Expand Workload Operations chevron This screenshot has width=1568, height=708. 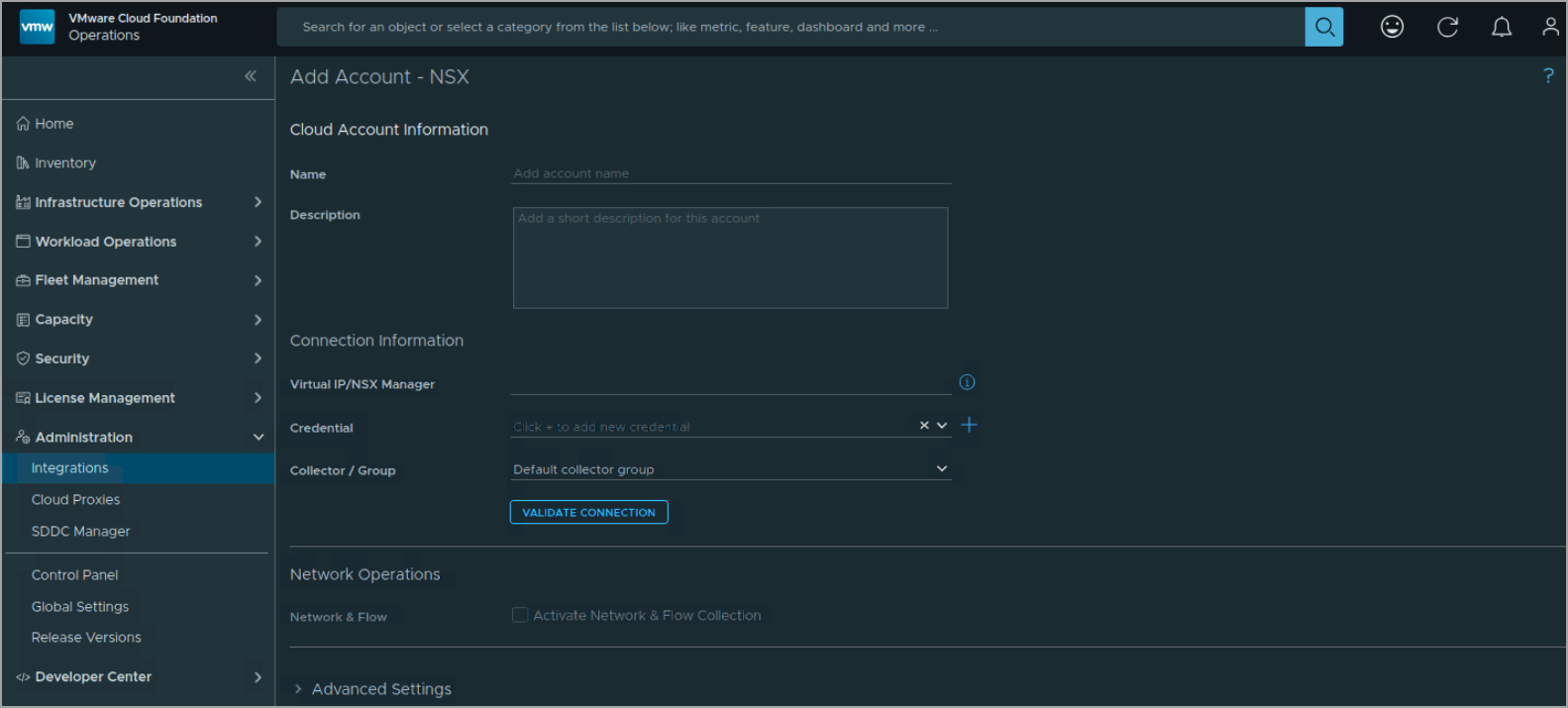(x=258, y=241)
